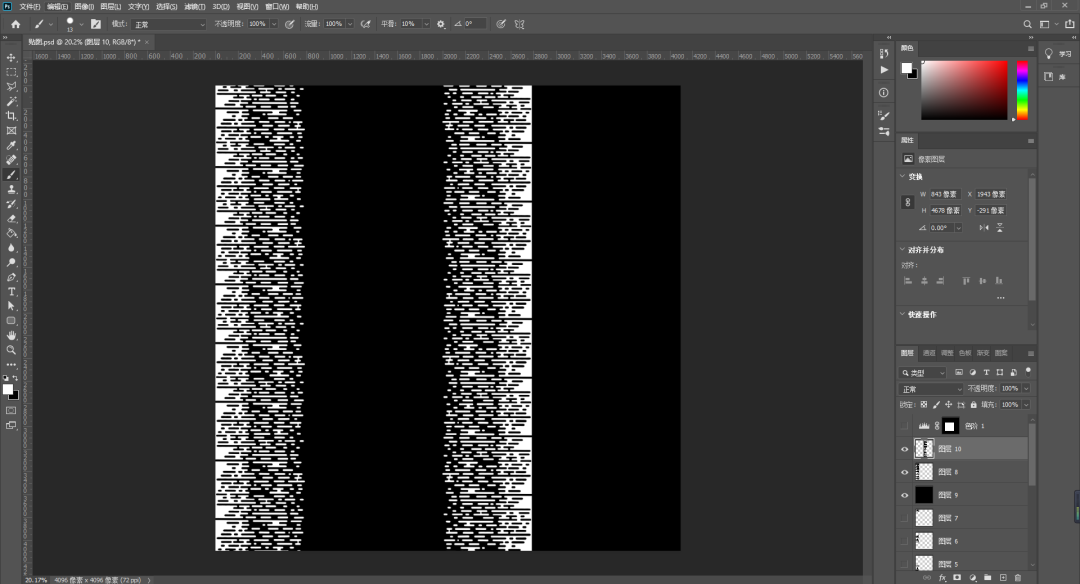The height and width of the screenshot is (584, 1080).
Task: Click the foreground color swatch in toolbox
Action: (x=8, y=389)
